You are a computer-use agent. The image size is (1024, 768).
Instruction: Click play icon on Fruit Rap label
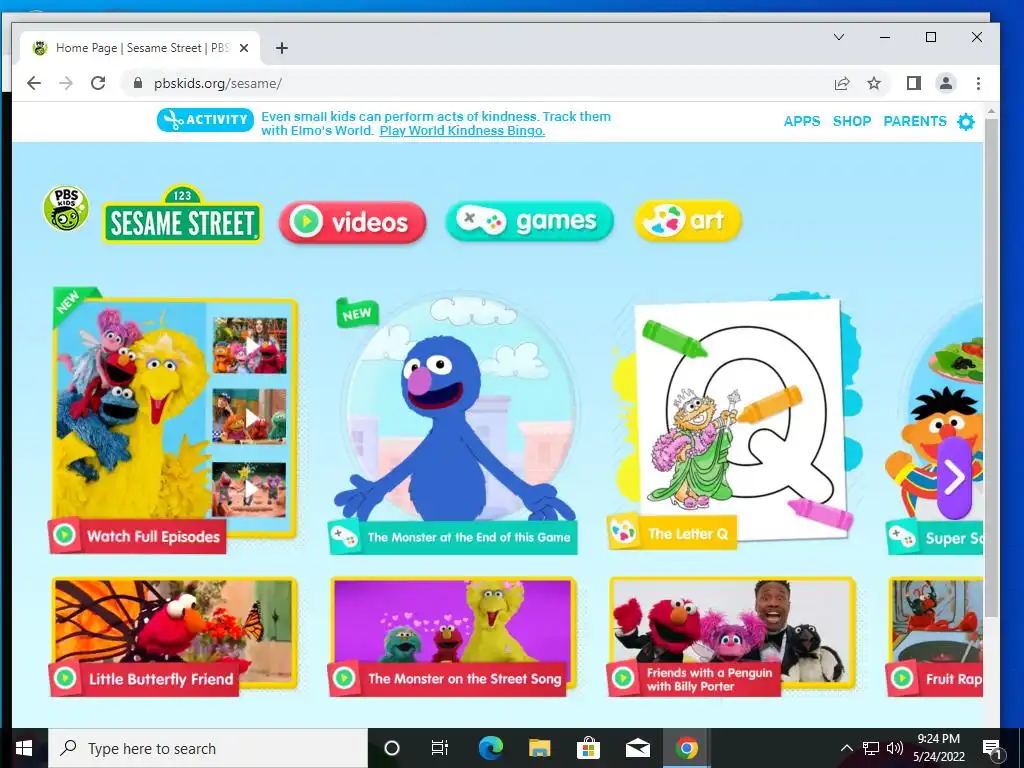pyautogui.click(x=903, y=679)
